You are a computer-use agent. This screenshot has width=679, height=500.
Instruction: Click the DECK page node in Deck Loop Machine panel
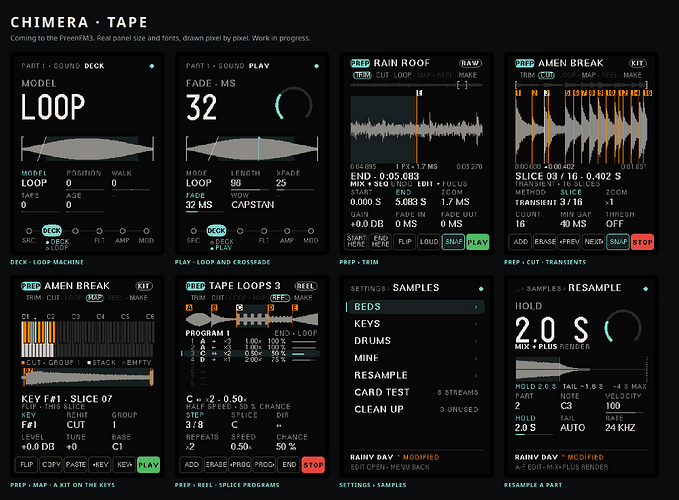(52, 231)
